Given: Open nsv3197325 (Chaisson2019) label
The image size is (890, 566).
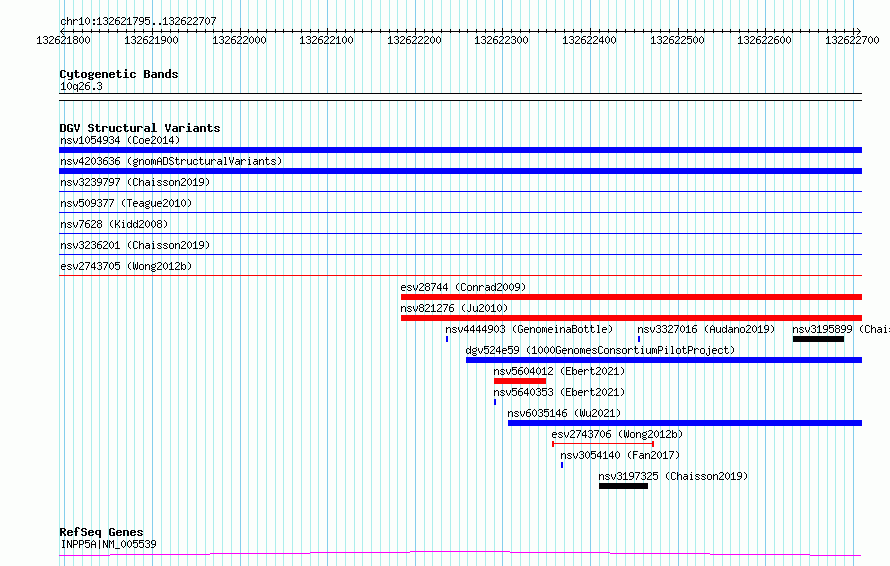Looking at the screenshot, I should coord(673,476).
